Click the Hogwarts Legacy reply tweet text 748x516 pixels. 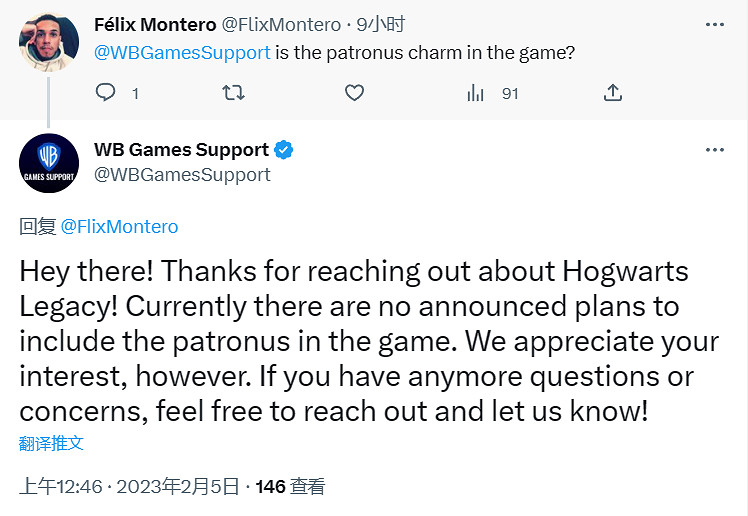click(368, 340)
